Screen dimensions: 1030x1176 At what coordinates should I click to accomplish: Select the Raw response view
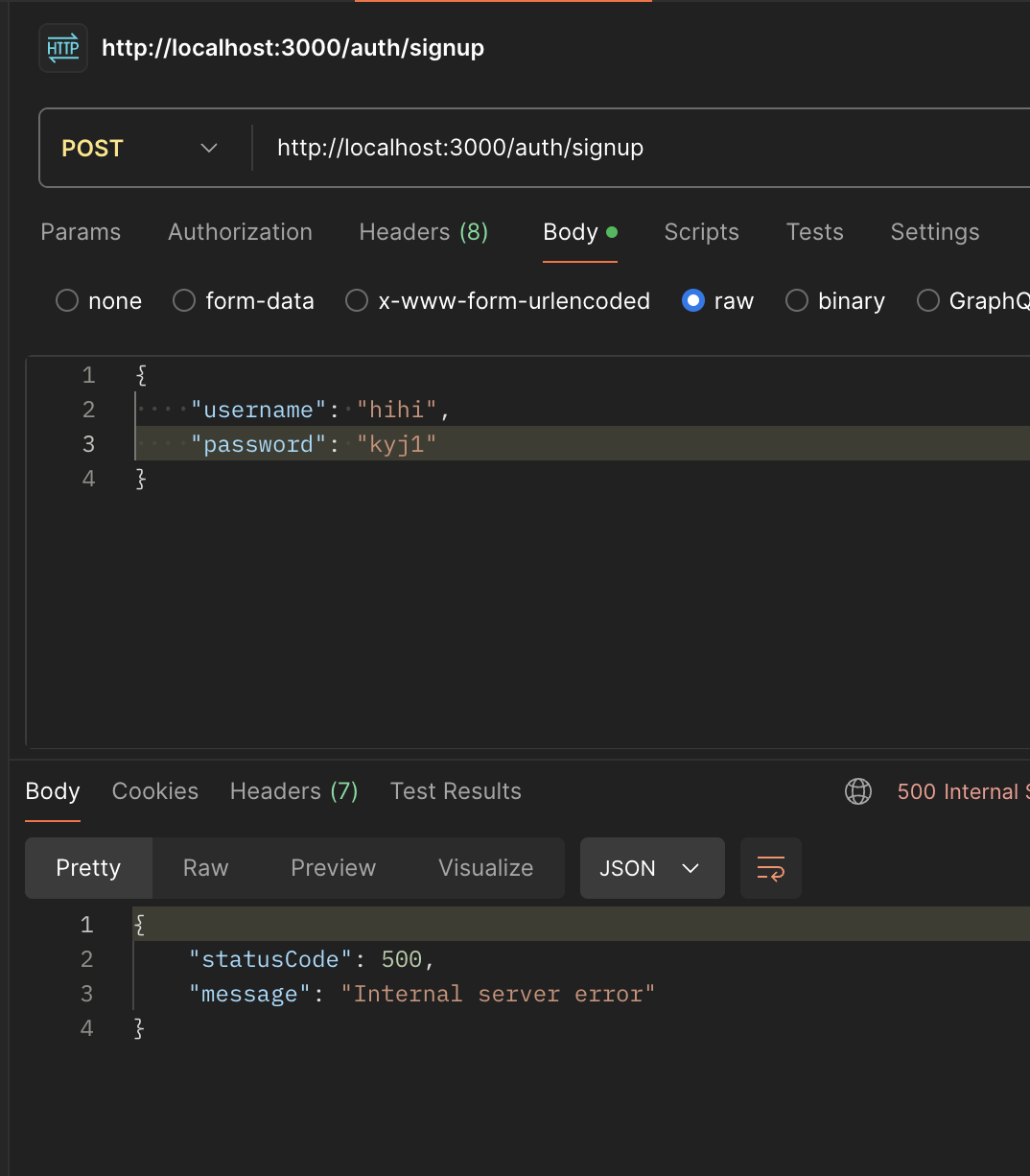[x=206, y=868]
